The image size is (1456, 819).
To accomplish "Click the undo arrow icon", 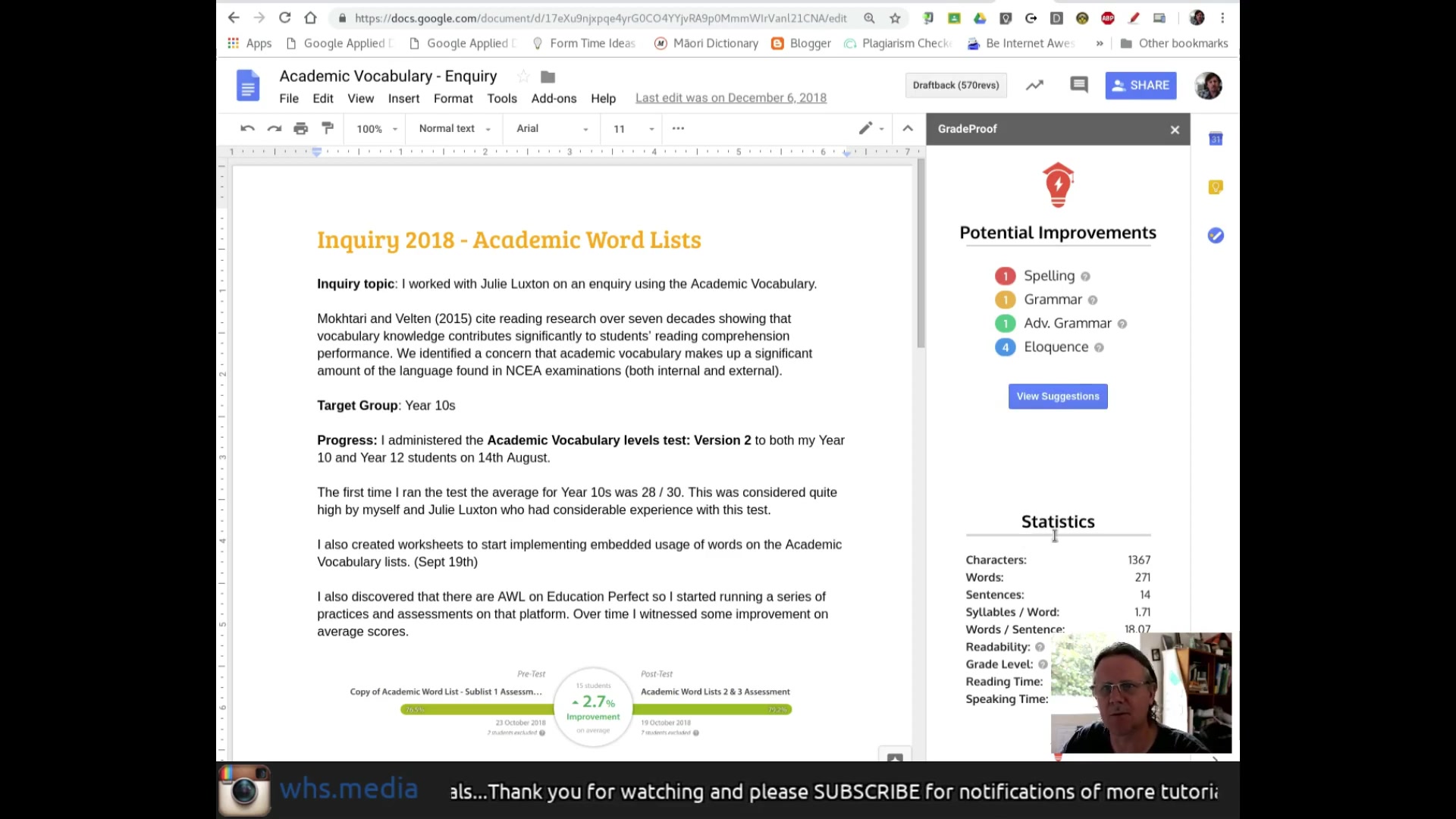I will point(247,129).
